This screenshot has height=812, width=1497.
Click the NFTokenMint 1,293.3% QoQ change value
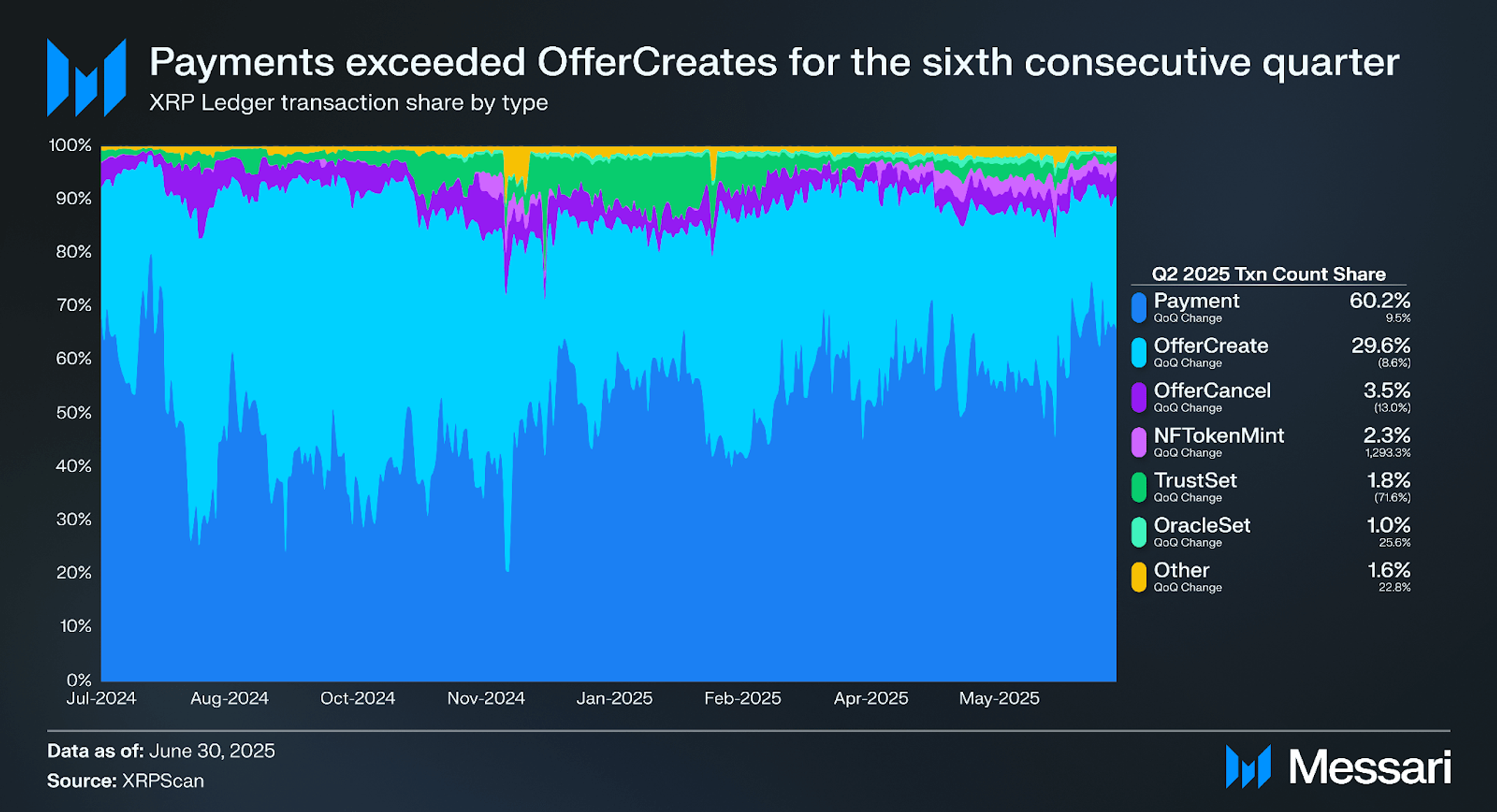1388,453
